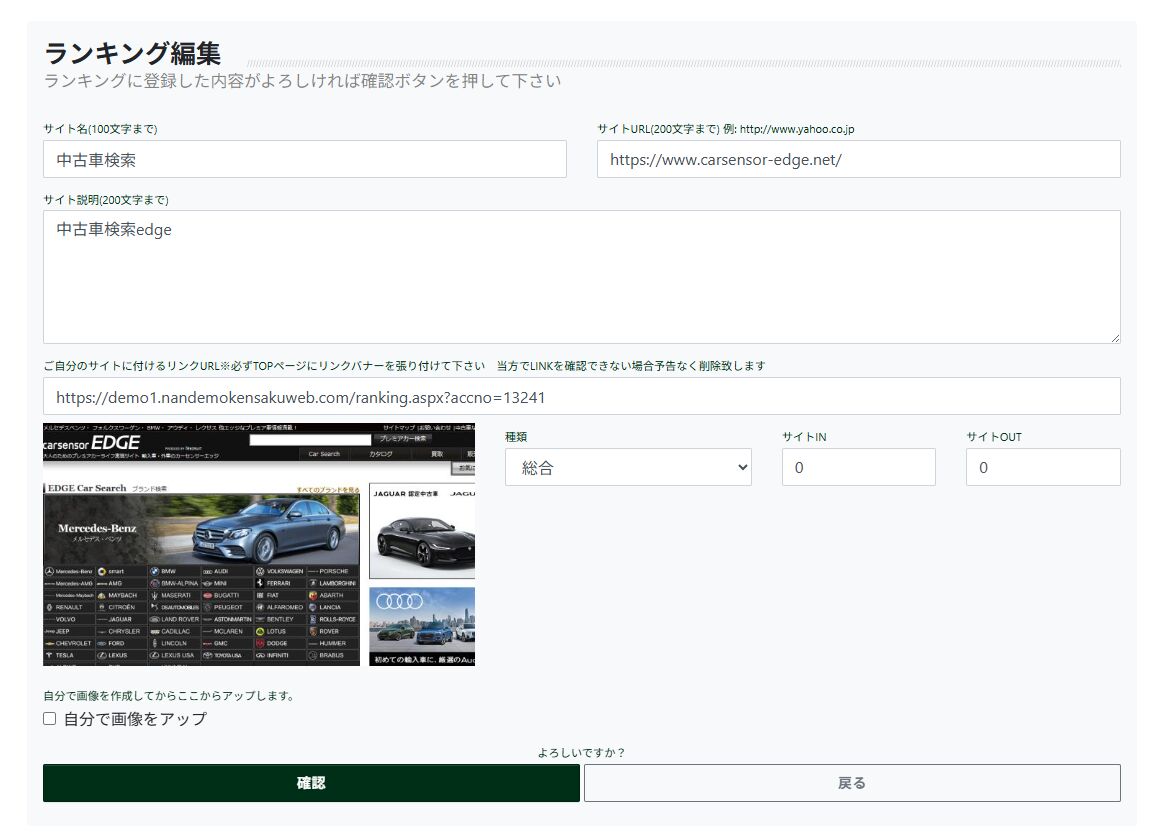Click the サイト名 field containing 中古車検索
Screen dimensions: 1167x838
click(x=304, y=159)
